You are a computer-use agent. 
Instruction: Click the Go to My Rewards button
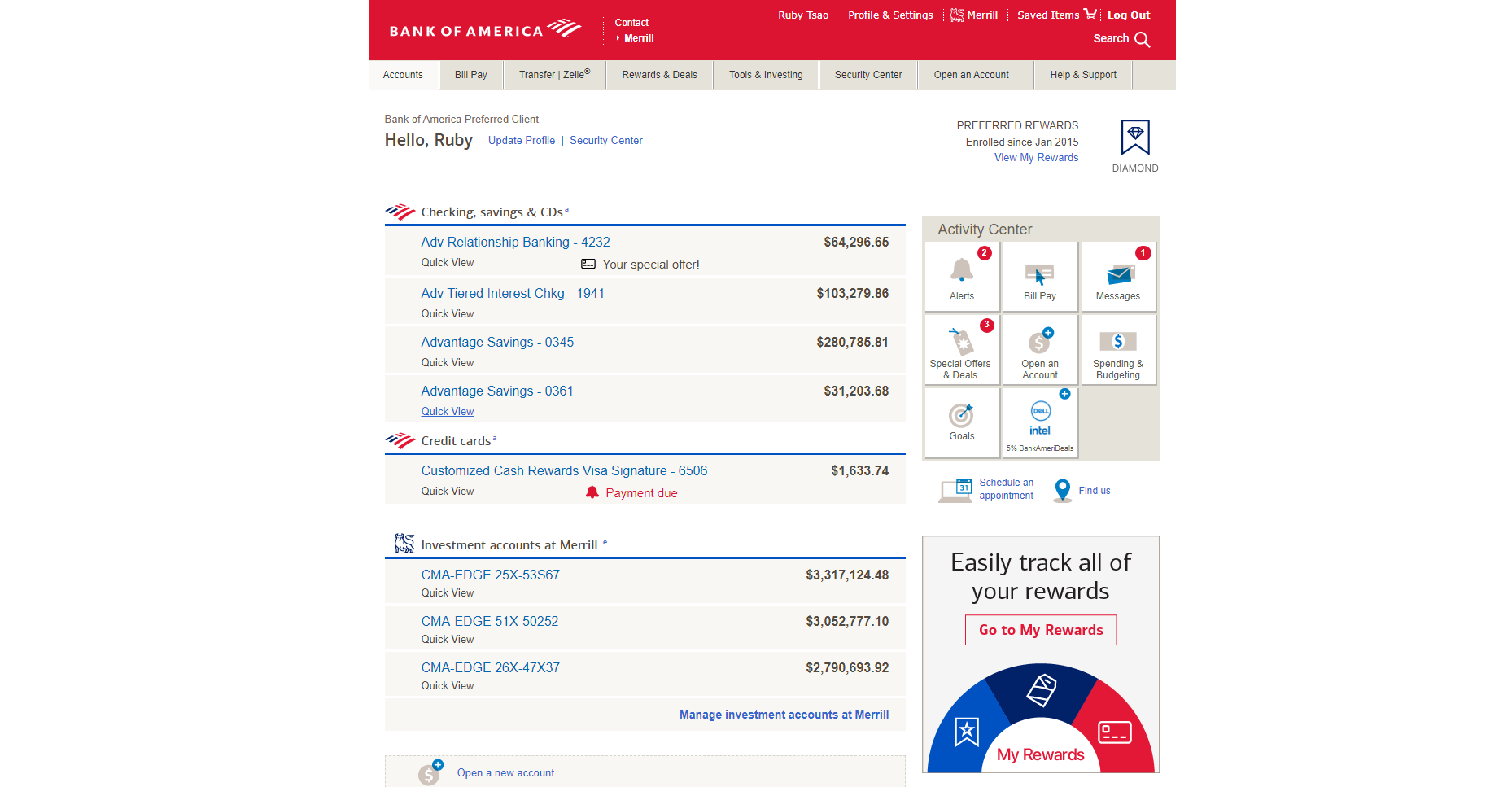1041,630
